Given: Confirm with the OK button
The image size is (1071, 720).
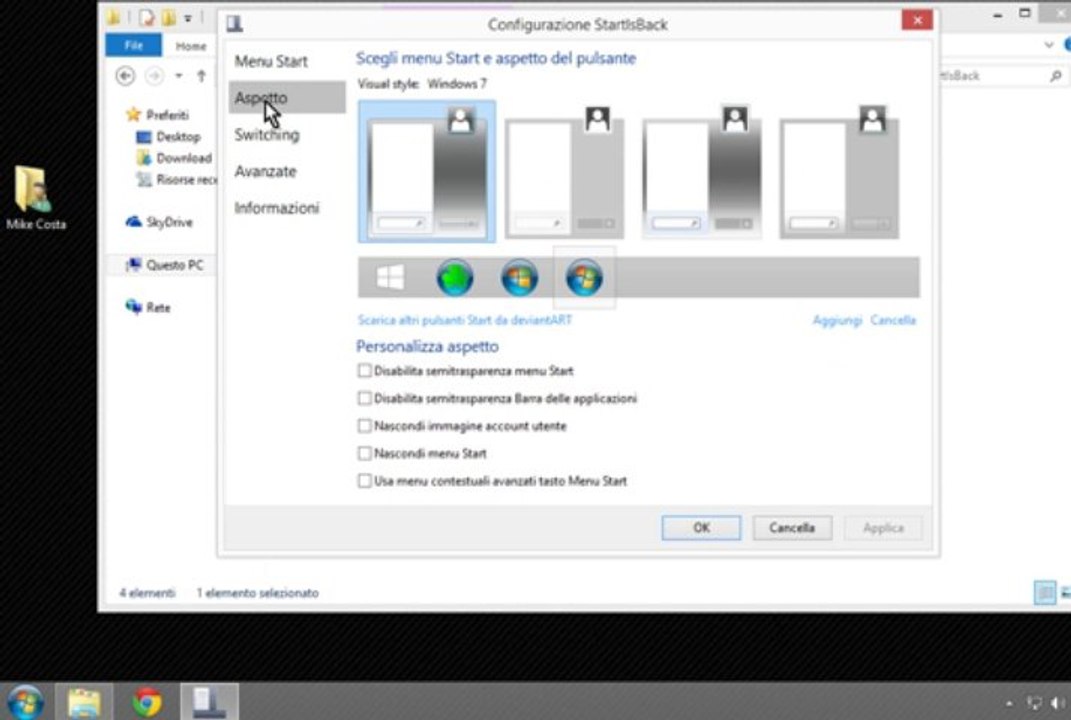Looking at the screenshot, I should click(701, 528).
